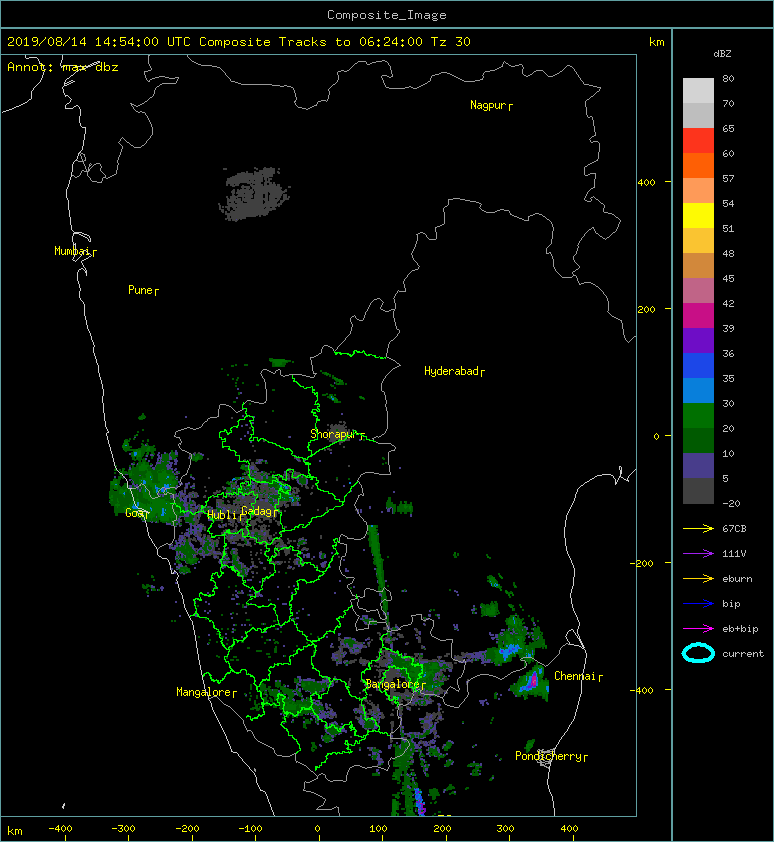
Task: Click the cyan 'current' ellipse legend icon
Action: [x=698, y=653]
